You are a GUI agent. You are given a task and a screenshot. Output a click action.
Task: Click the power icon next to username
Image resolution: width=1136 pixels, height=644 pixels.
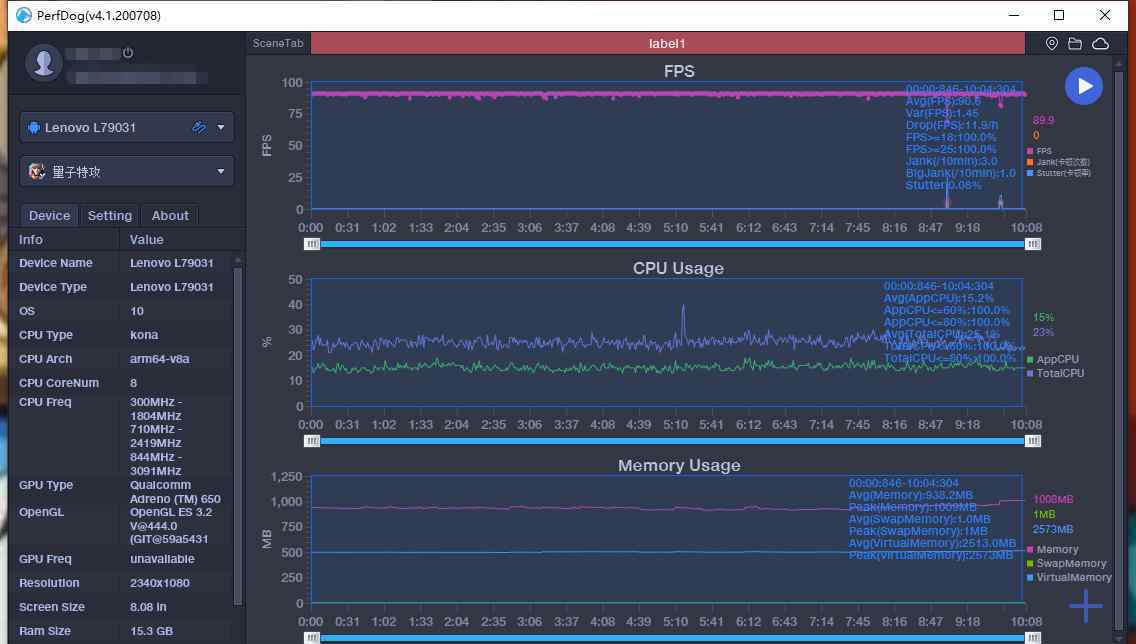point(128,53)
